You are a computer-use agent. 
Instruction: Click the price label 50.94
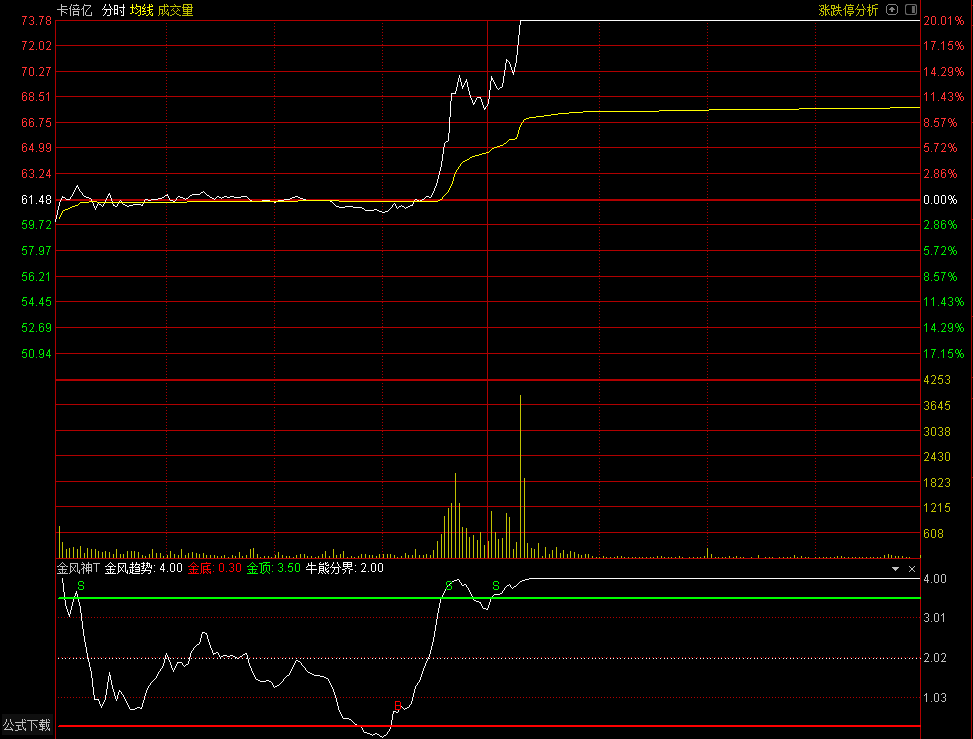click(36, 353)
